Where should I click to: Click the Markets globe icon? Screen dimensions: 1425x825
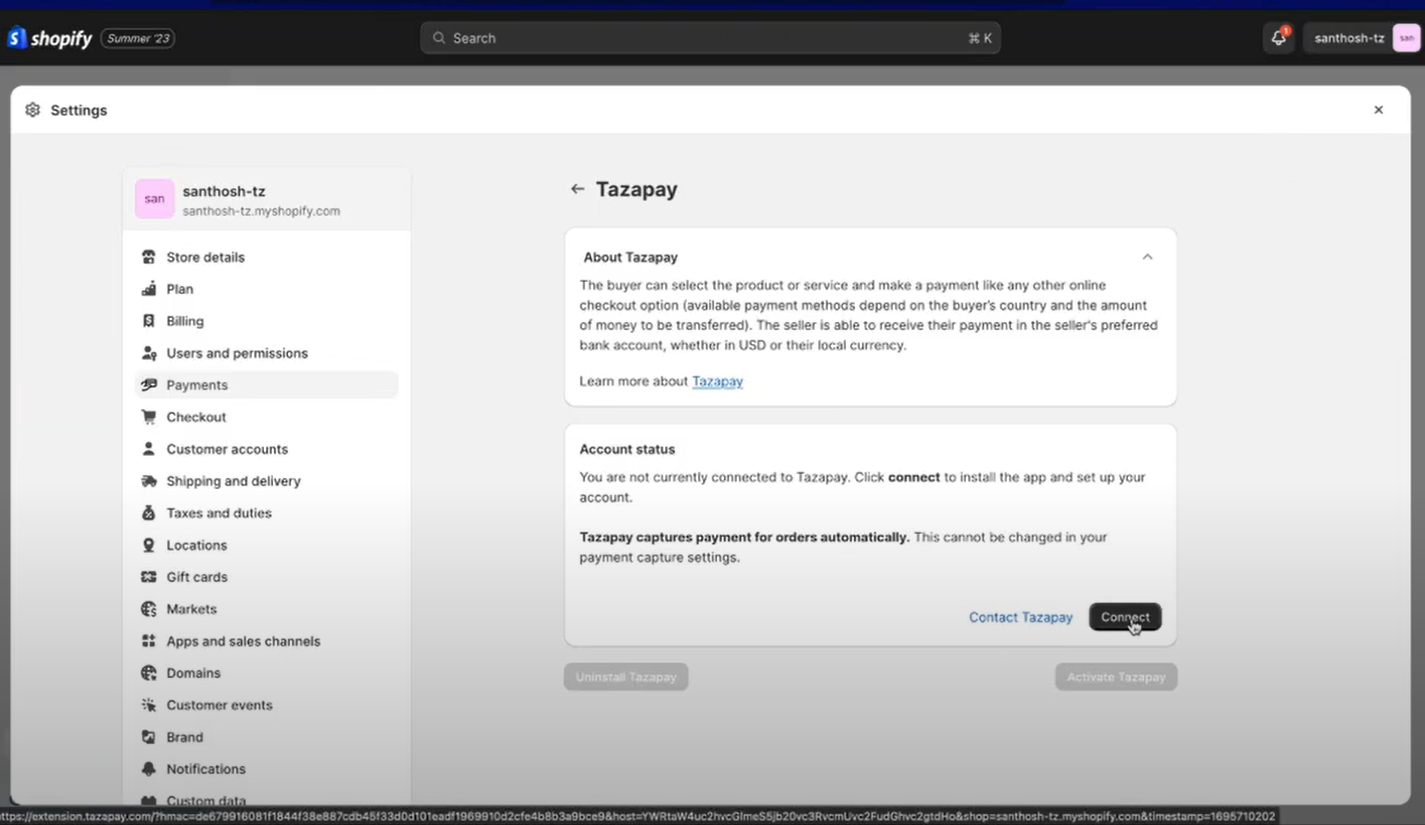149,609
